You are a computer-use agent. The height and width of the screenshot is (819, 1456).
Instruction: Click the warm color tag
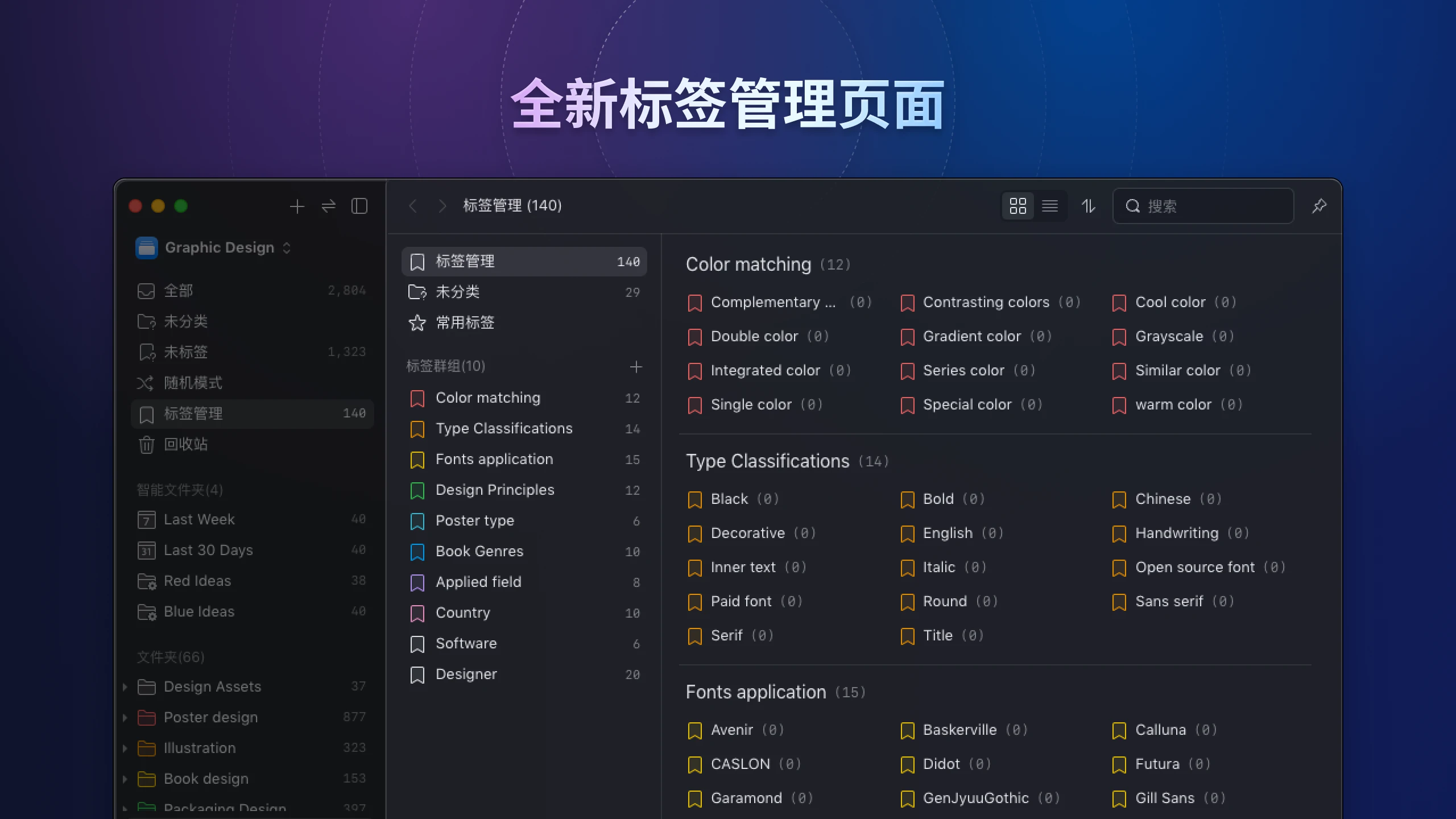point(1177,405)
